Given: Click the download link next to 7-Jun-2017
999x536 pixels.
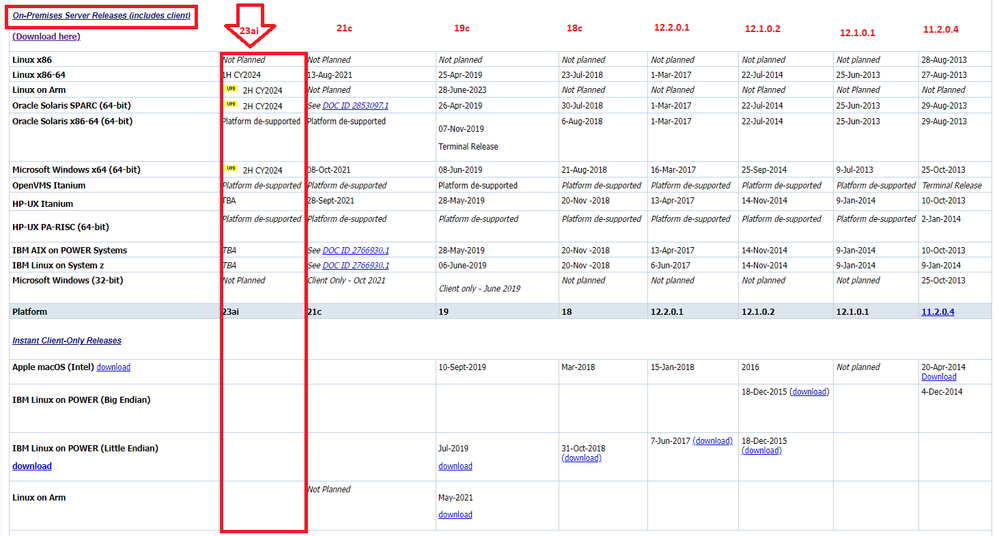Looking at the screenshot, I should [x=712, y=441].
